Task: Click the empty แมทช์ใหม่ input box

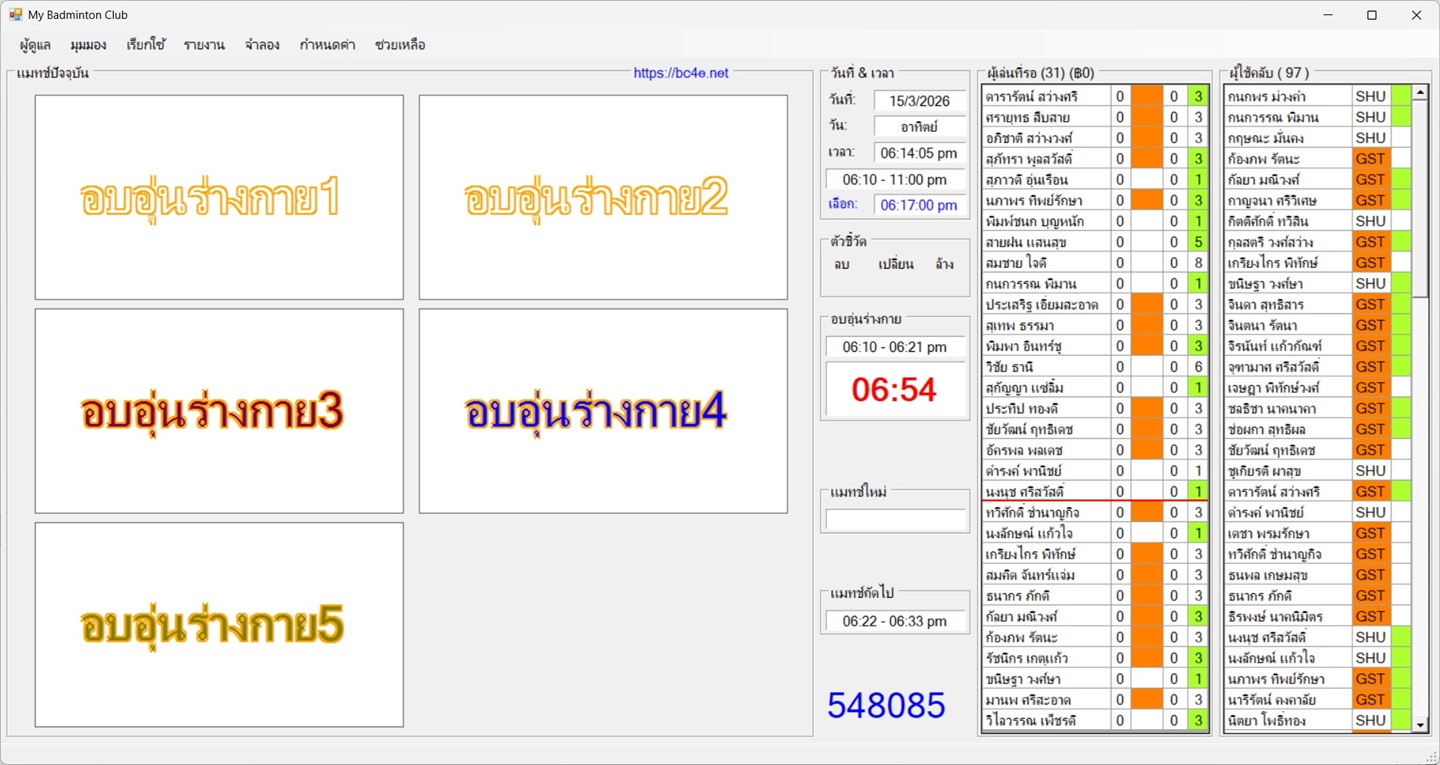Action: click(895, 520)
